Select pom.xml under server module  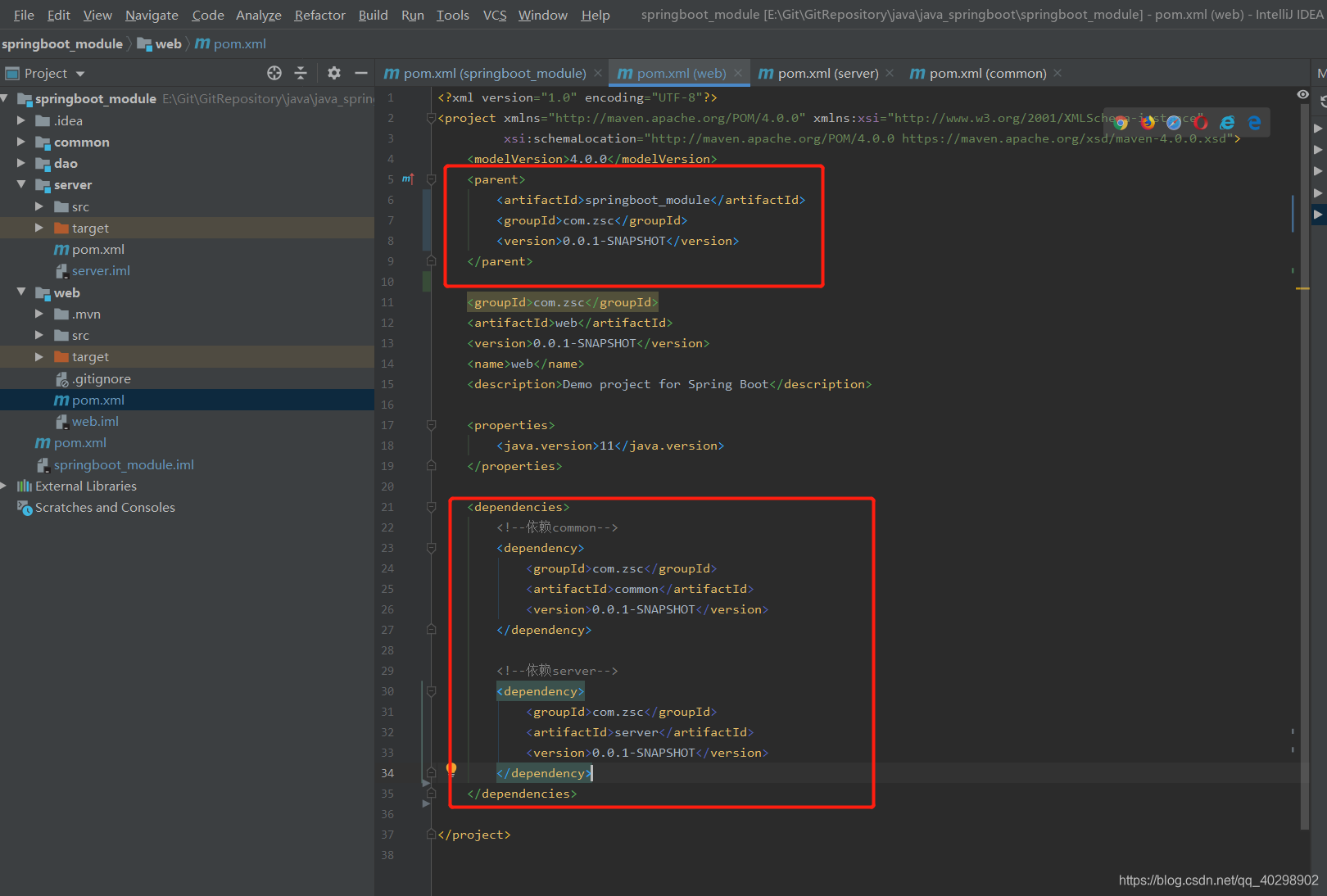pos(98,249)
